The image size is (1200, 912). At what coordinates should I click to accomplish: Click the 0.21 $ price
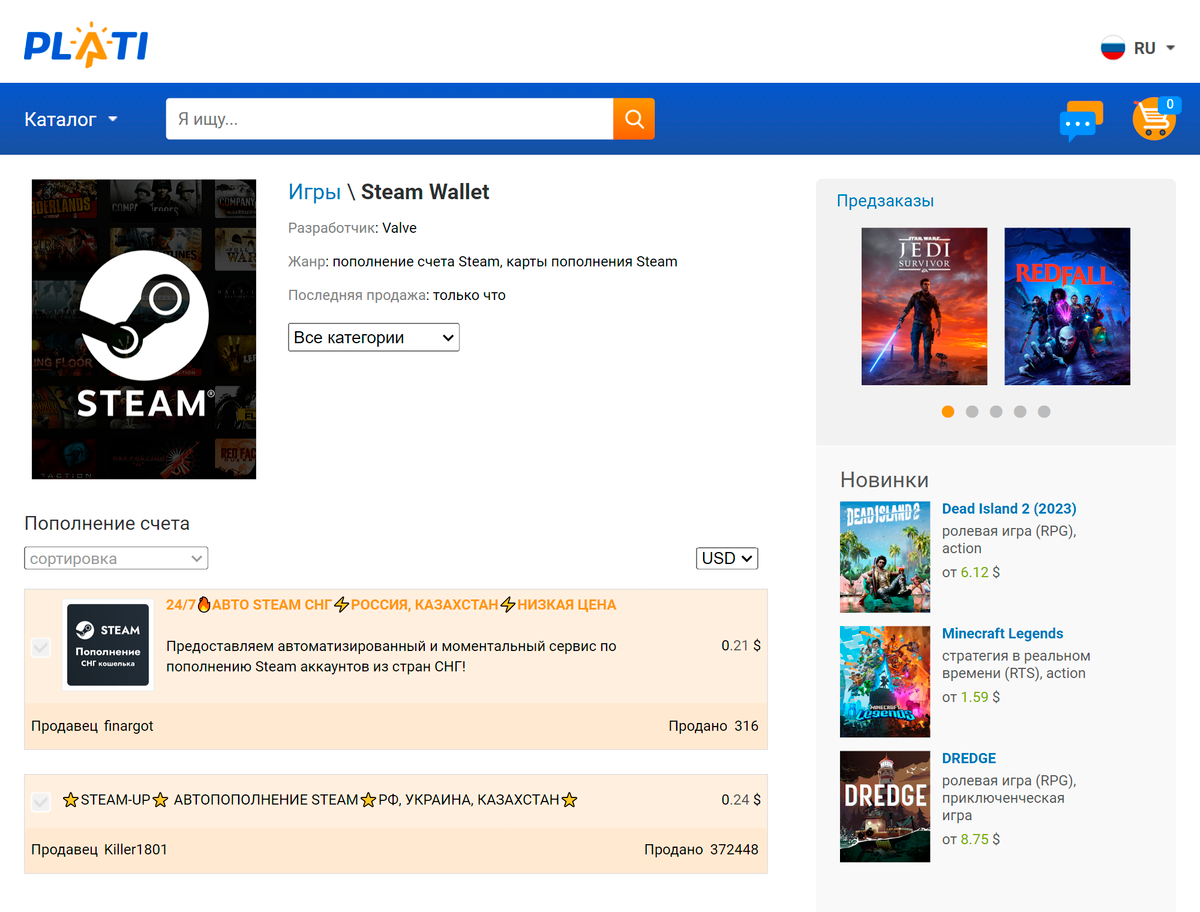pyautogui.click(x=741, y=646)
